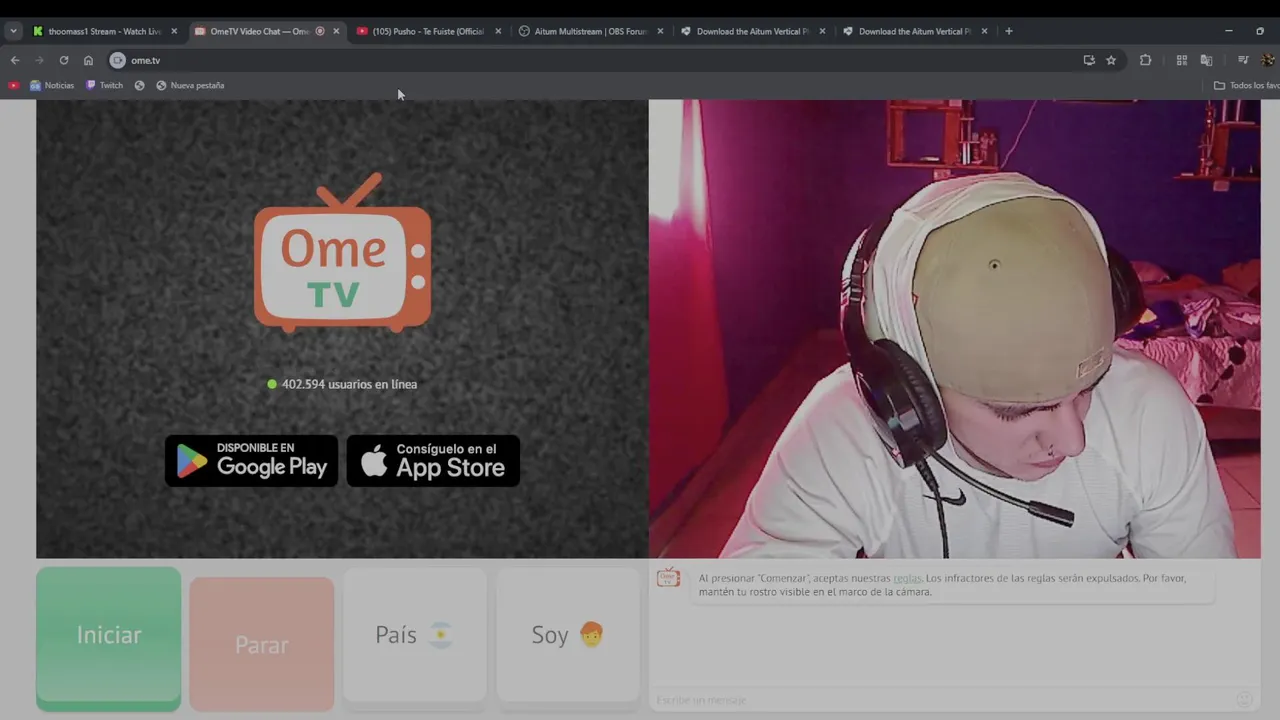Click the 402.594 usuarios en línea text
The height and width of the screenshot is (720, 1280).
click(x=349, y=384)
